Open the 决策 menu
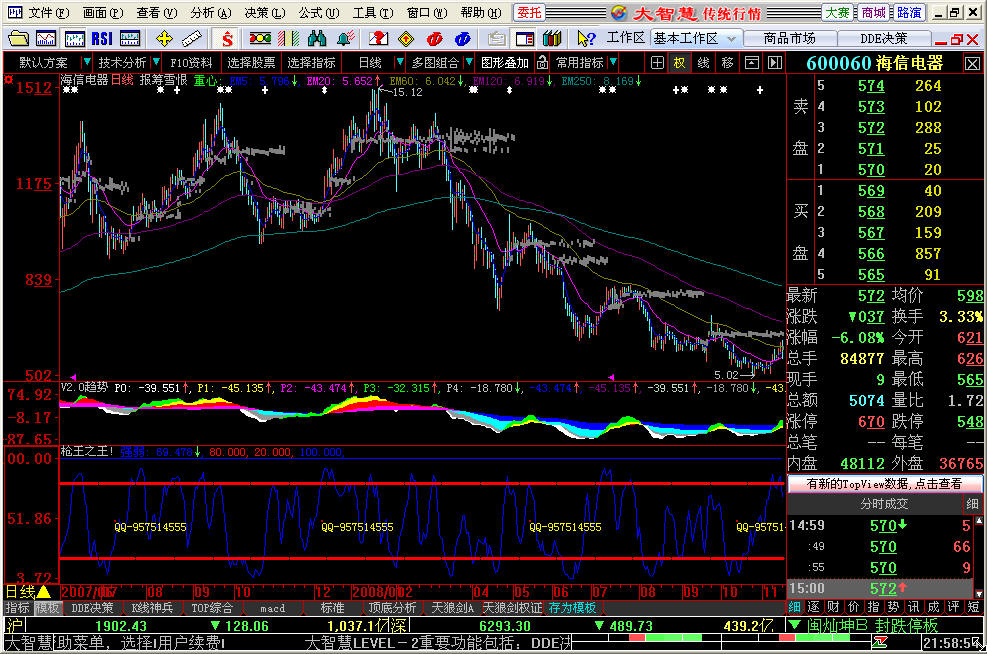This screenshot has width=987, height=654. point(264,13)
